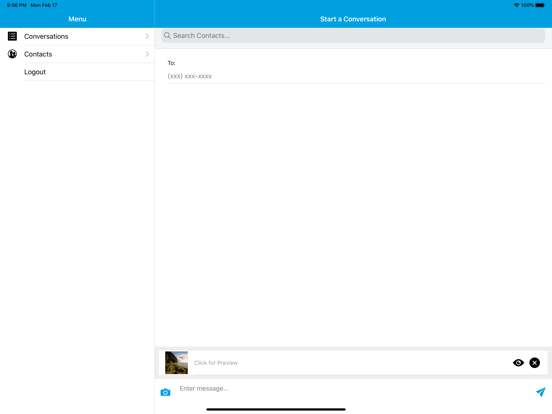Click the To phone number field

coord(356,76)
